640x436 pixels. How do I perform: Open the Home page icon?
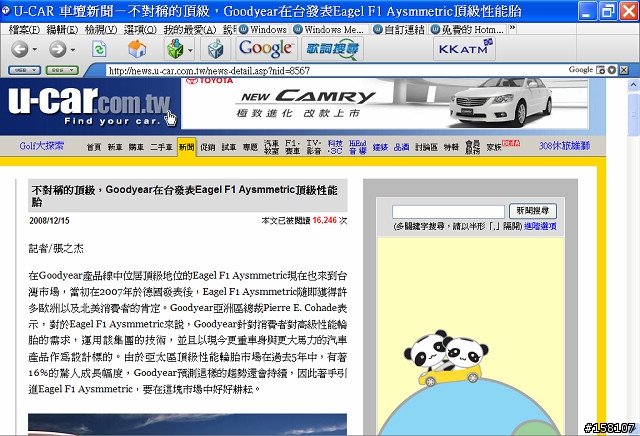pyautogui.click(x=137, y=49)
